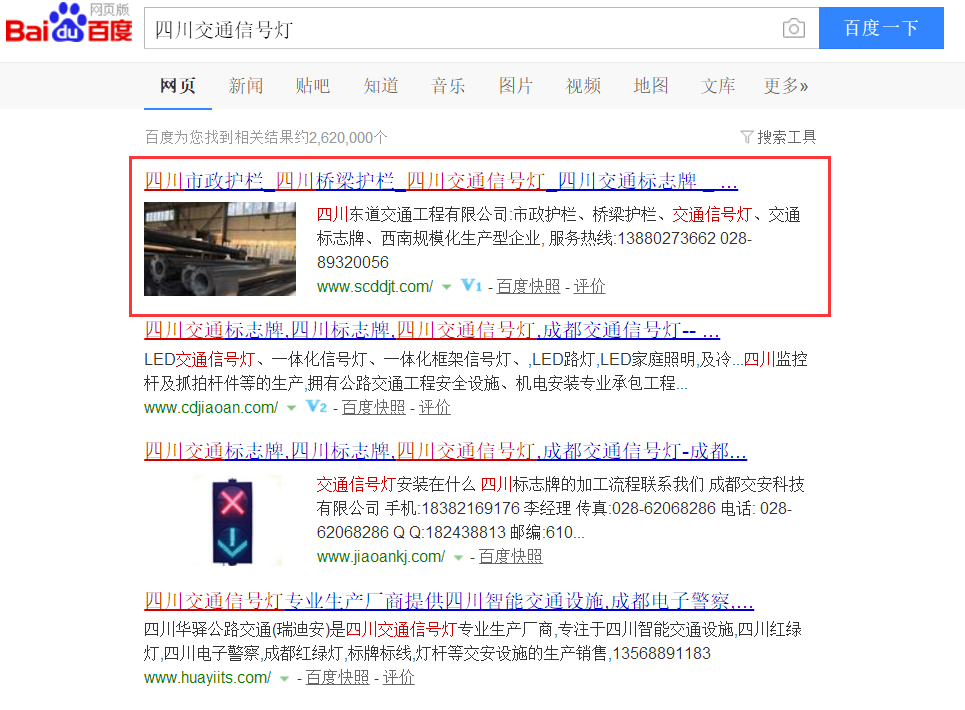The image size is (965, 710).
Task: Click description text starting 四川华驿公路交通
Action: tap(473, 641)
